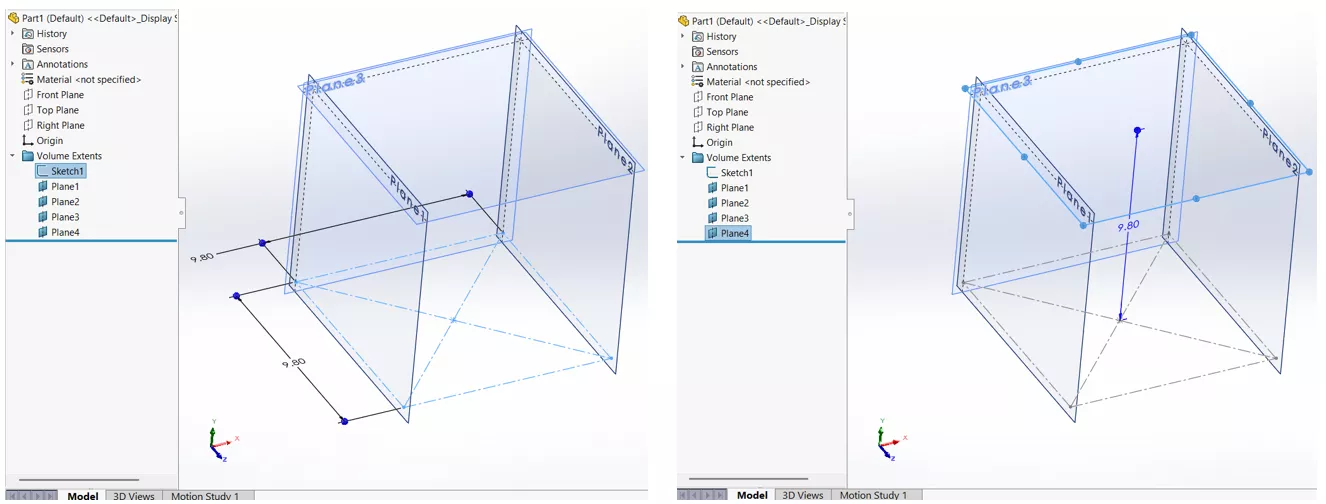Select 'Plane1' text in right screenshot tree

(x=736, y=188)
